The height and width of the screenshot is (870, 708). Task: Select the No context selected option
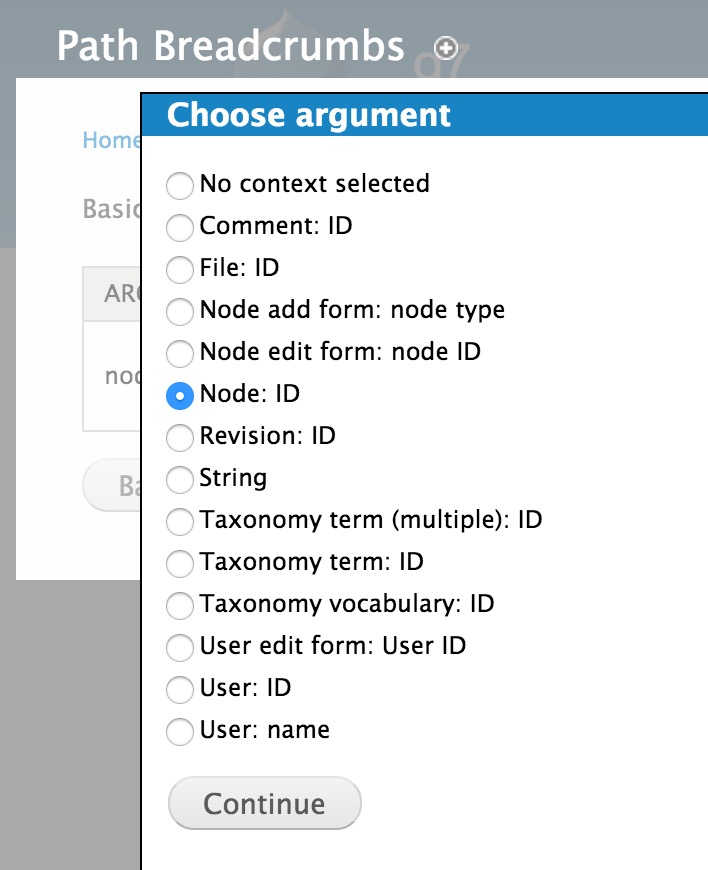[180, 186]
